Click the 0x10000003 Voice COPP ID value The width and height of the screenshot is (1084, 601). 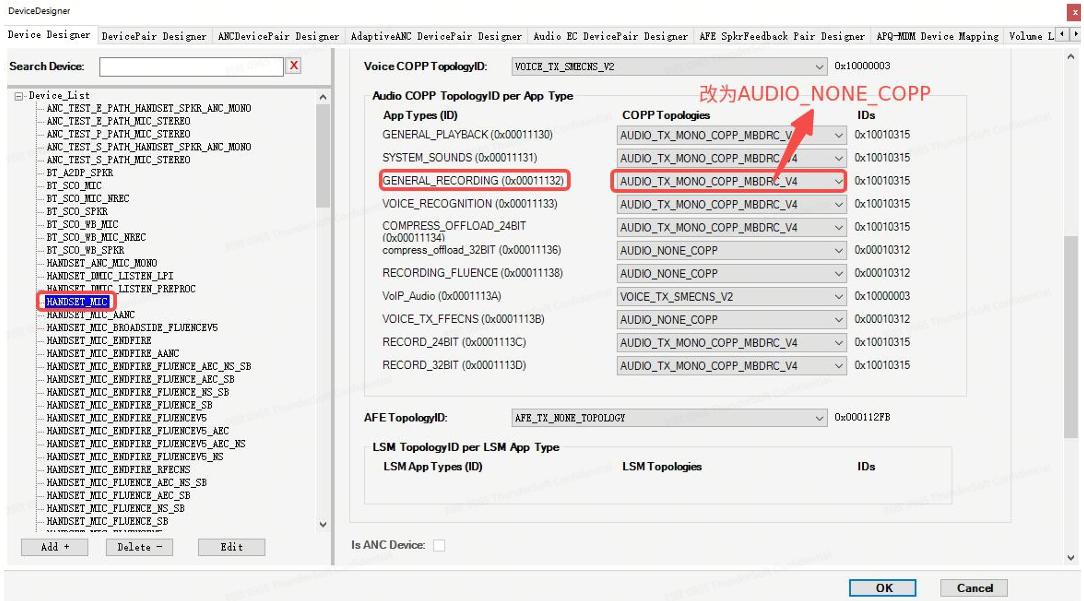pos(862,66)
